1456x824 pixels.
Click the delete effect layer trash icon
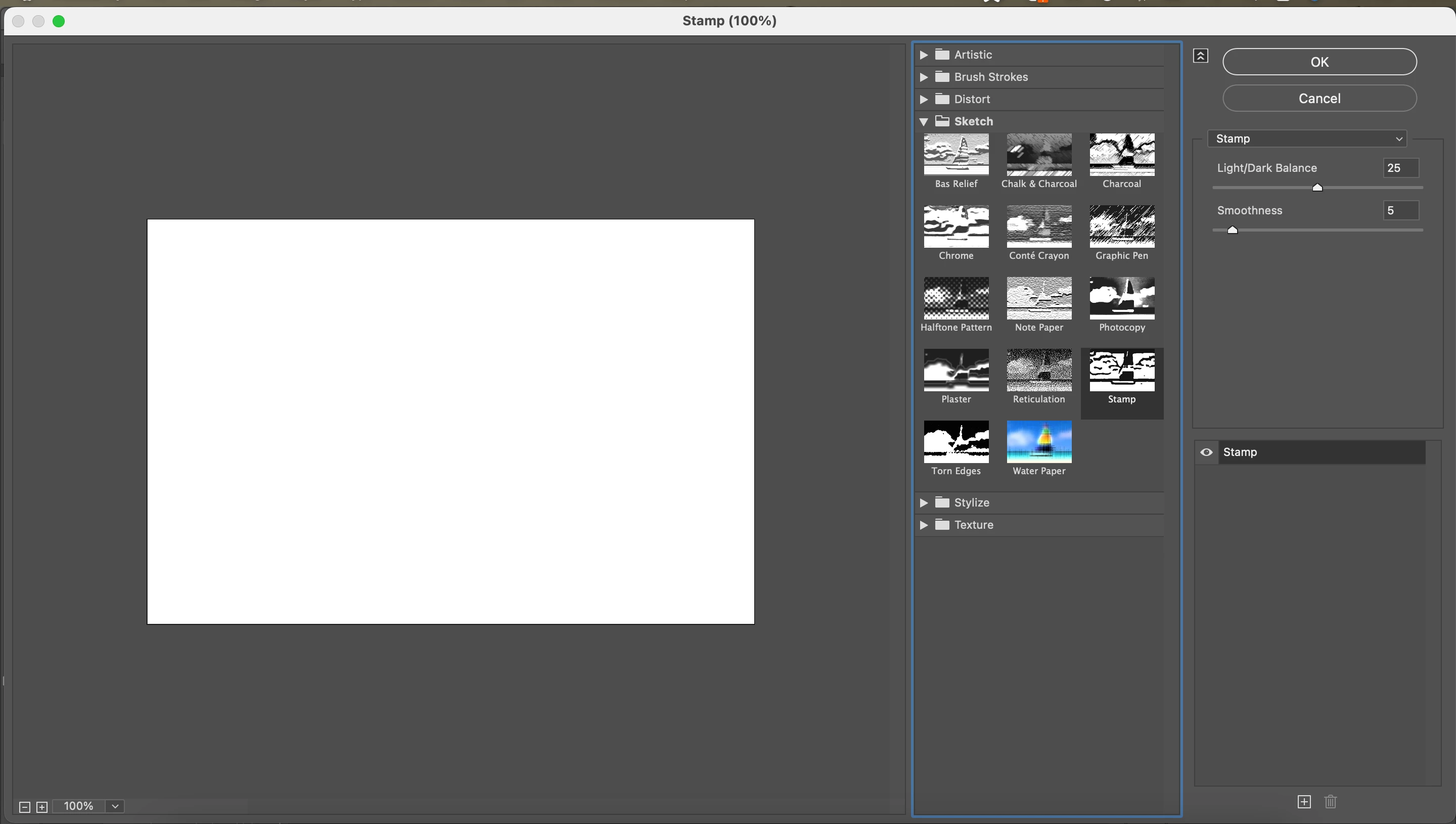(1331, 801)
